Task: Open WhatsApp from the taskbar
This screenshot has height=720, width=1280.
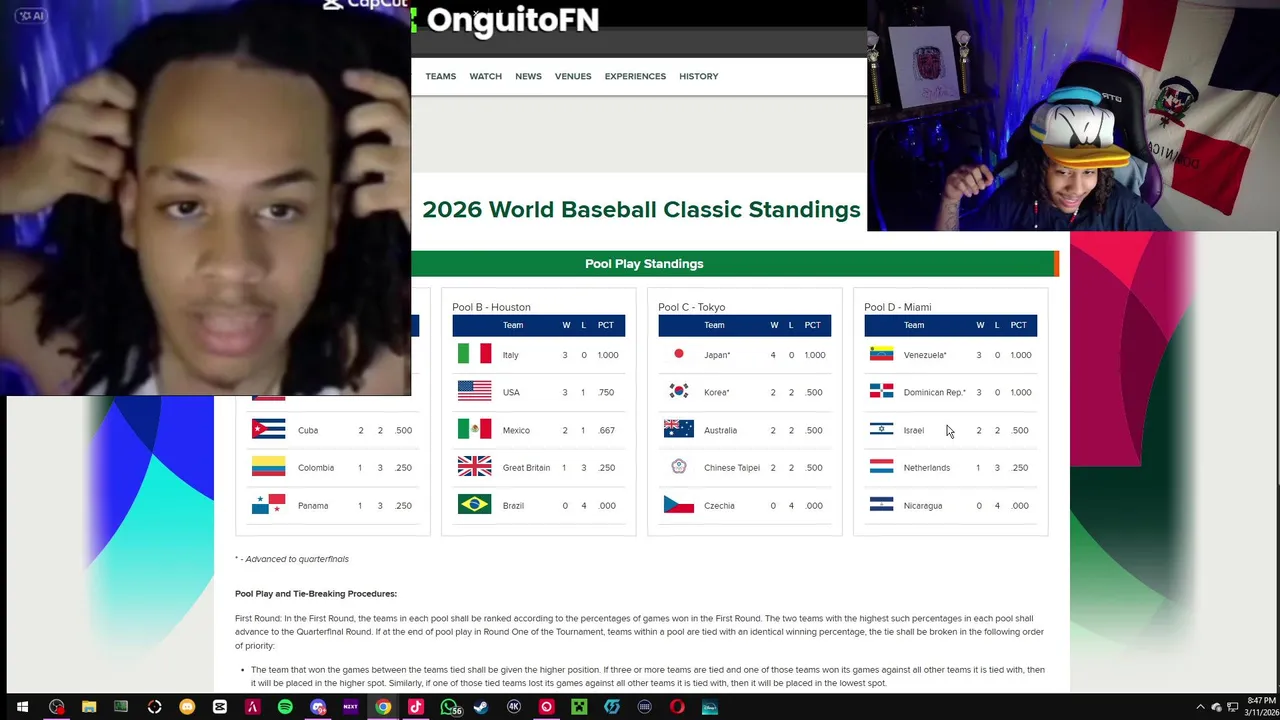Action: pyautogui.click(x=449, y=707)
